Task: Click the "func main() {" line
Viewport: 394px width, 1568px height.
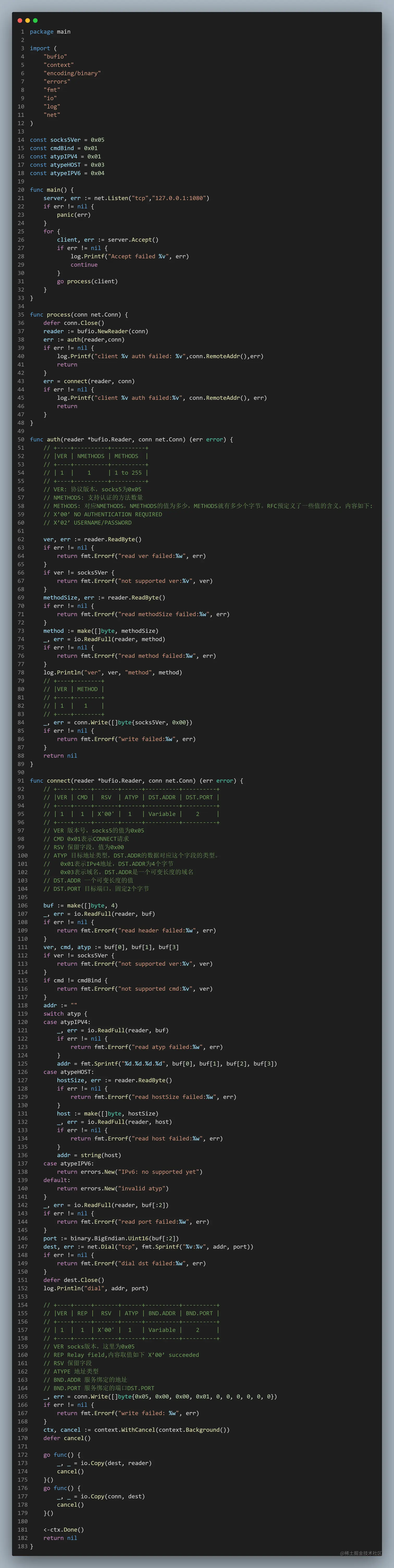Action: coord(52,189)
